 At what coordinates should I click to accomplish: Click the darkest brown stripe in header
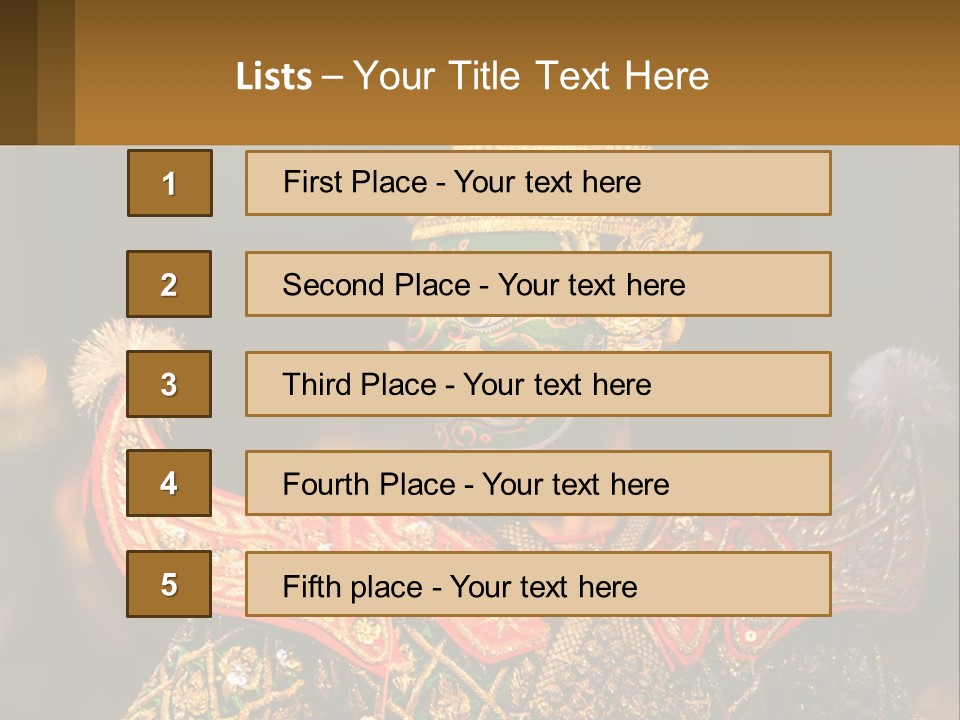pyautogui.click(x=18, y=72)
